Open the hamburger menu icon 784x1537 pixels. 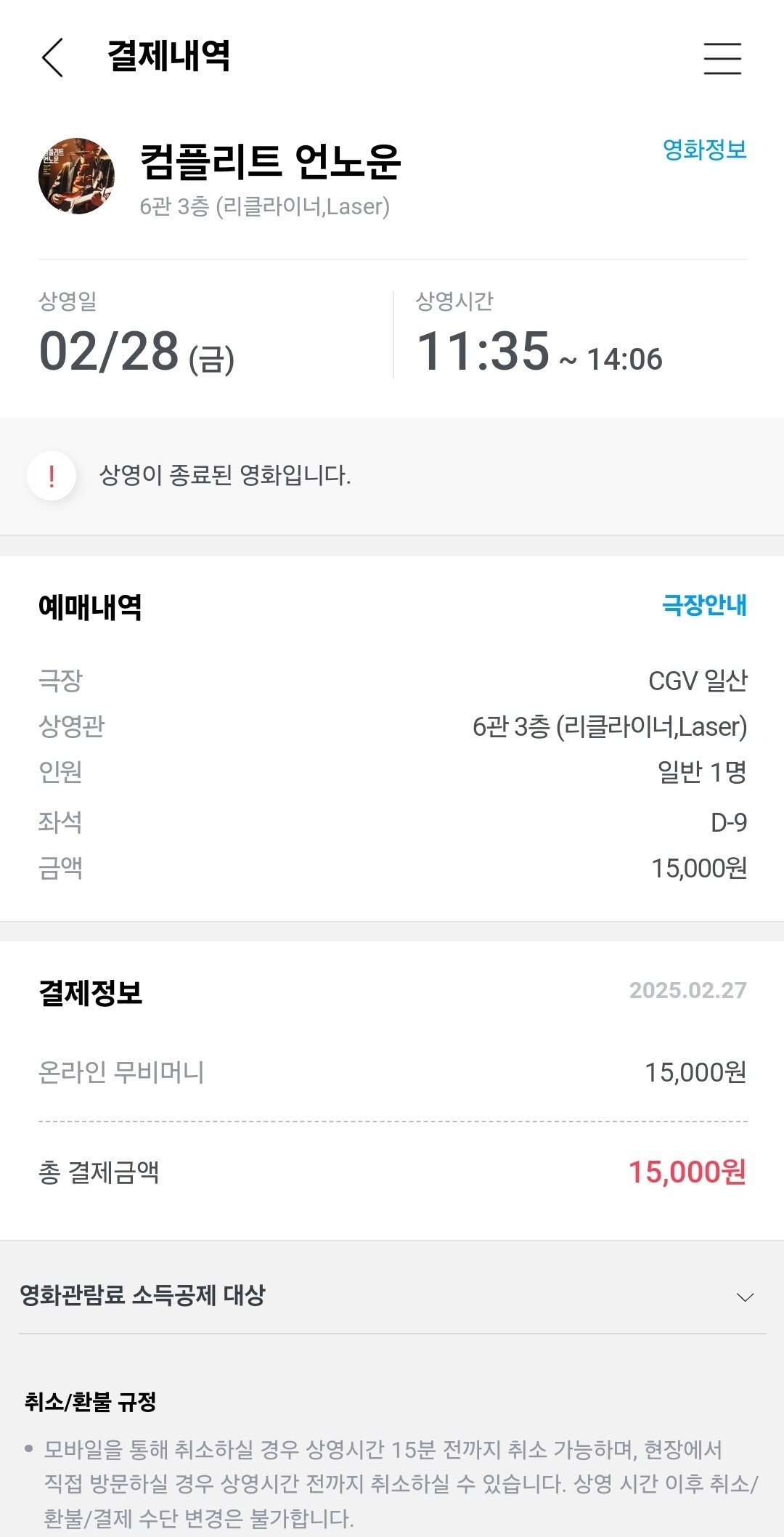pyautogui.click(x=722, y=58)
